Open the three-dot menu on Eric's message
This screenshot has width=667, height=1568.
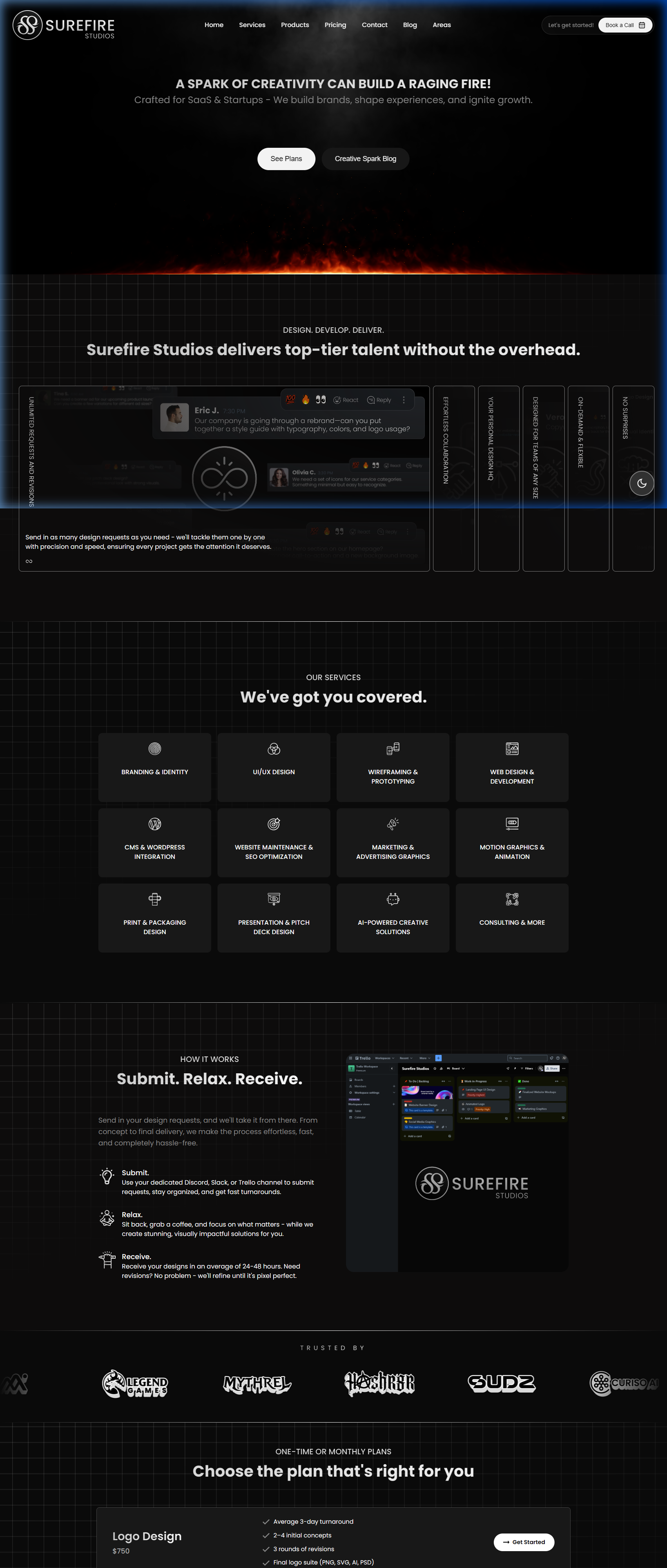tap(404, 400)
